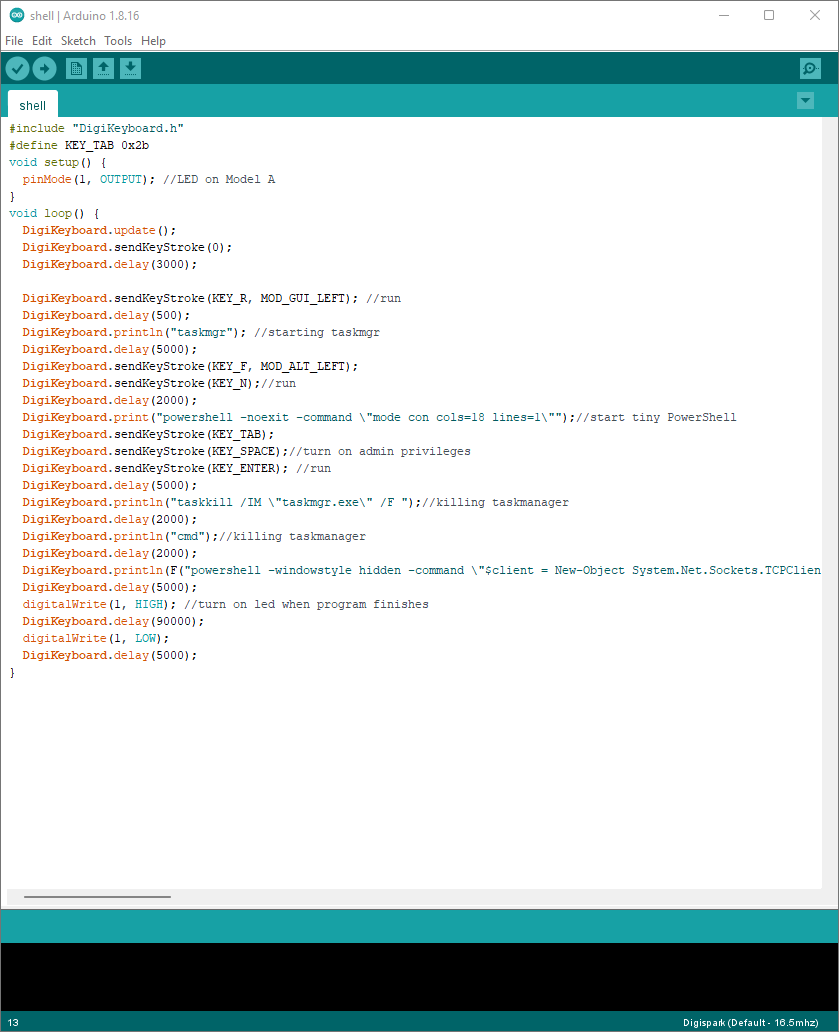Click the void setup() line

(x=57, y=163)
